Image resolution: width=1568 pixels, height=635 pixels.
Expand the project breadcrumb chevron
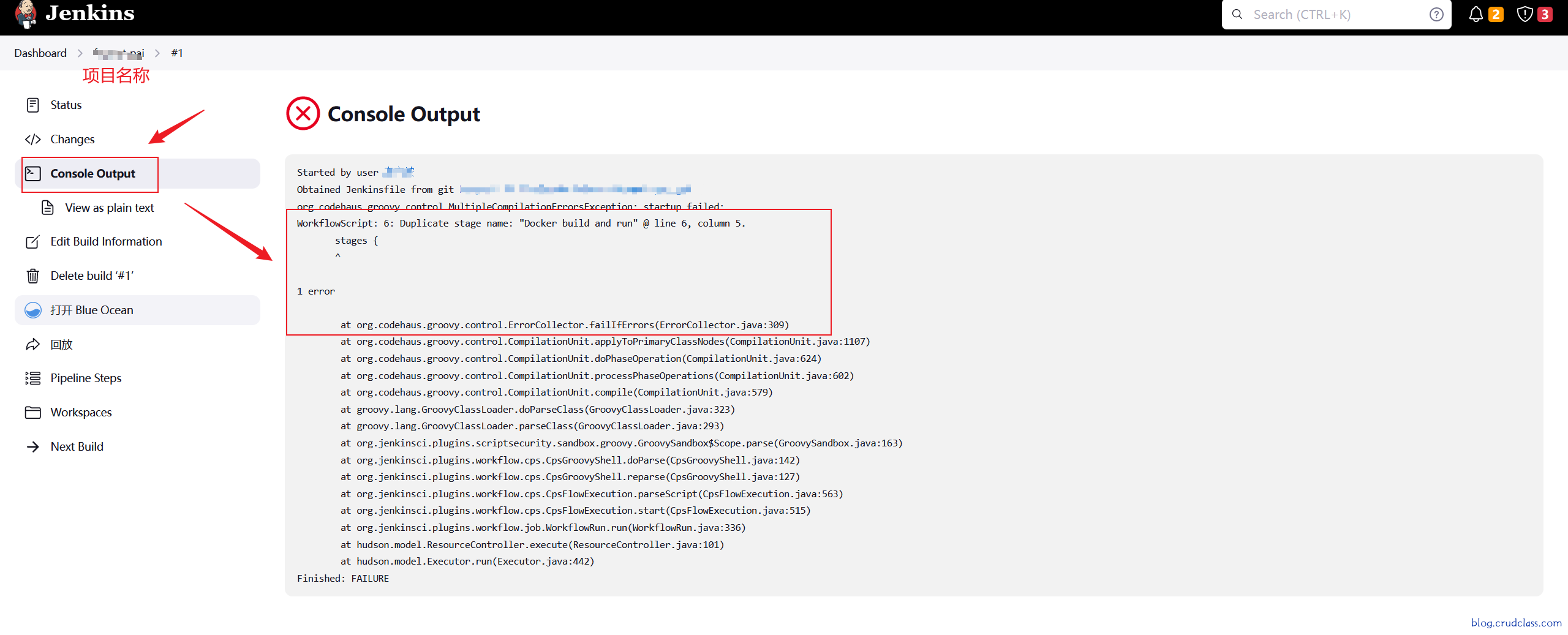157,53
